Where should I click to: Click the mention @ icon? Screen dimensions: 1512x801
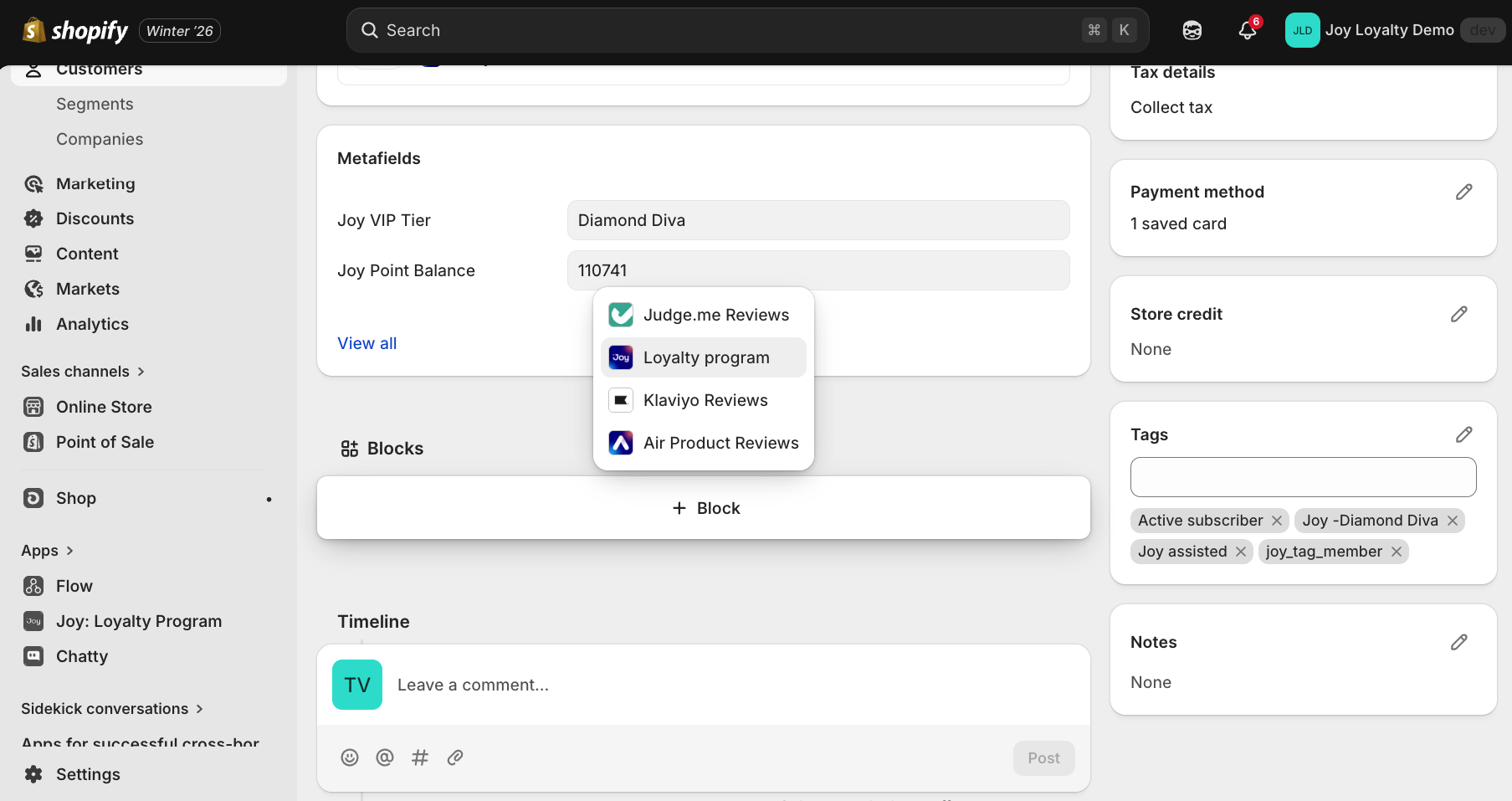(385, 757)
